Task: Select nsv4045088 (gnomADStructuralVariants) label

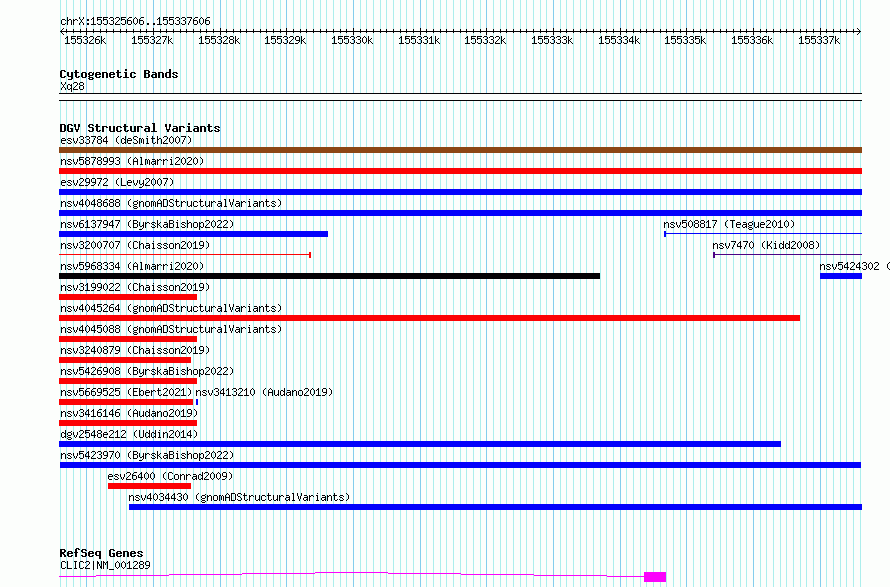Action: click(171, 329)
